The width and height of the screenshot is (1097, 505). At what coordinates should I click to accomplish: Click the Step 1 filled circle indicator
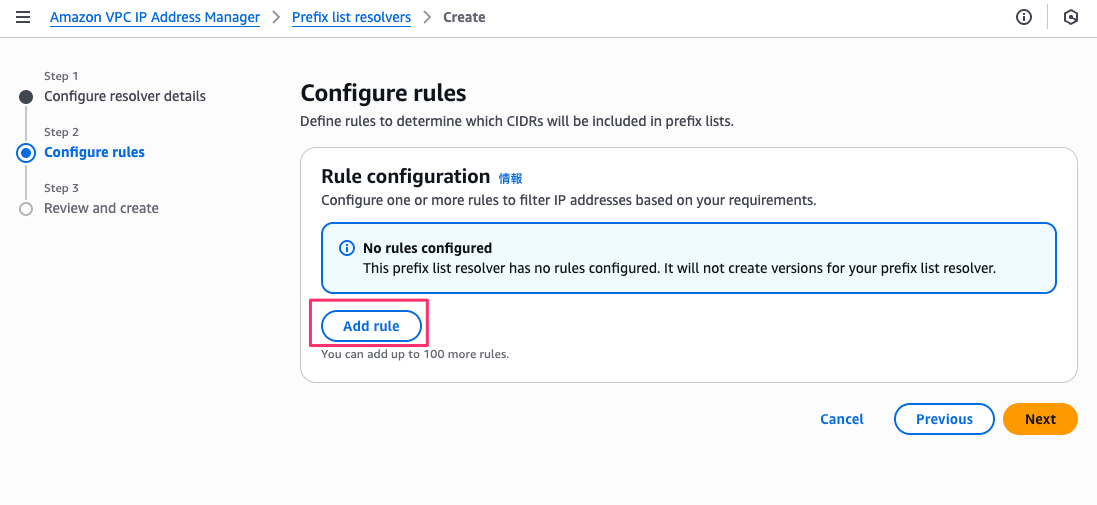point(26,97)
